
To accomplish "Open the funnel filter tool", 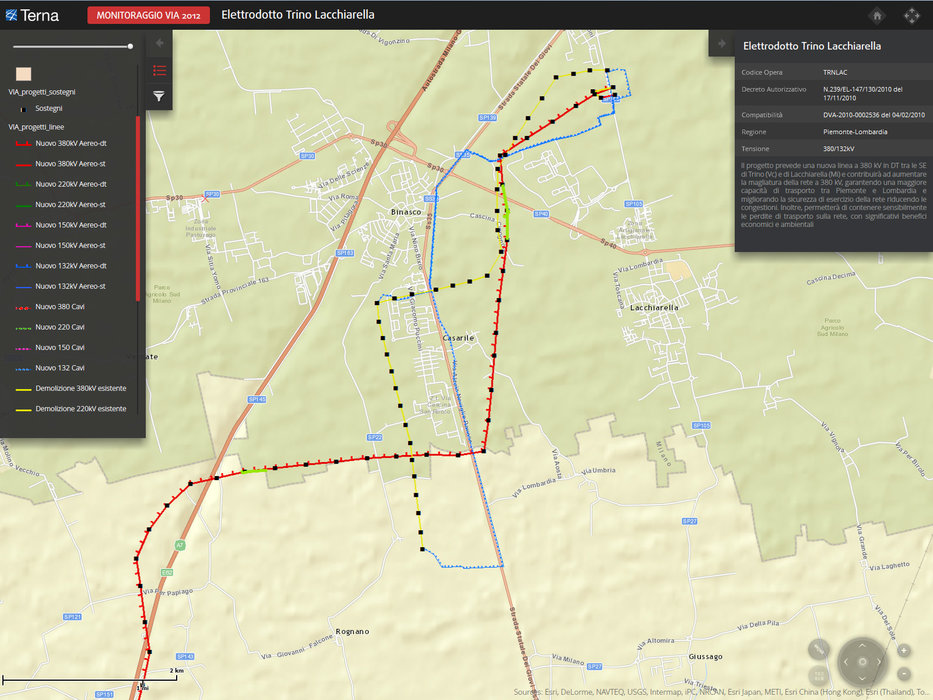I will (159, 96).
